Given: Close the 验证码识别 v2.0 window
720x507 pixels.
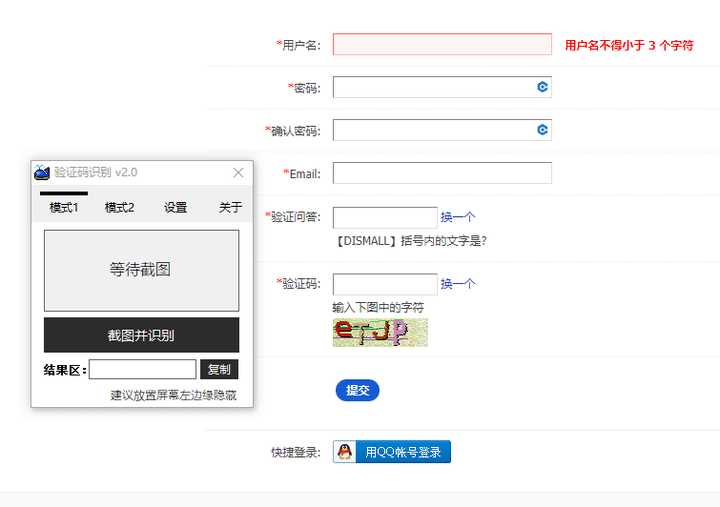Looking at the screenshot, I should tap(238, 173).
